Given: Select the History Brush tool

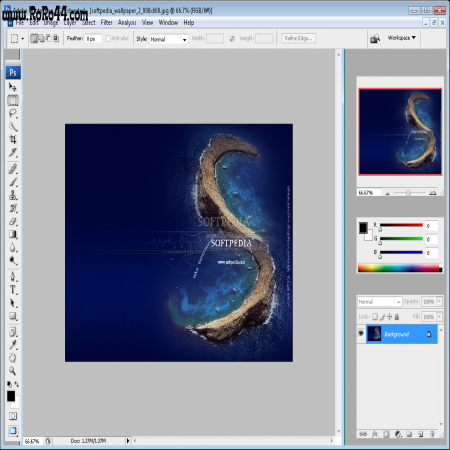Looking at the screenshot, I should 13,208.
